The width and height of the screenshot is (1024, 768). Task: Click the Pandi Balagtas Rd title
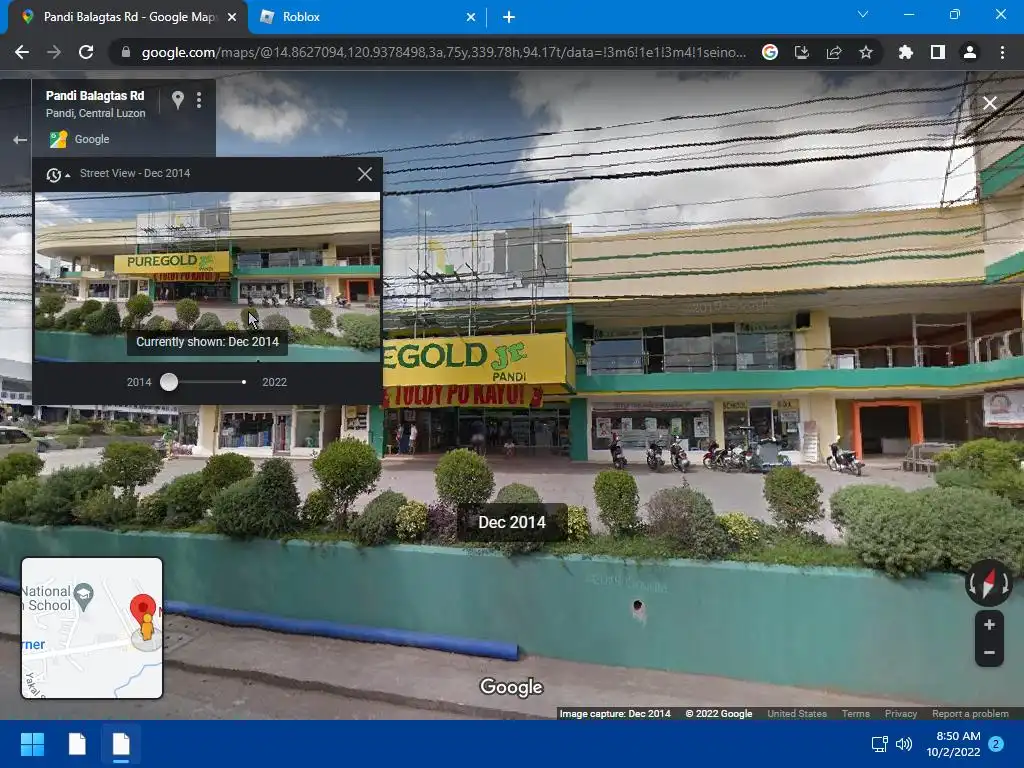coord(95,95)
